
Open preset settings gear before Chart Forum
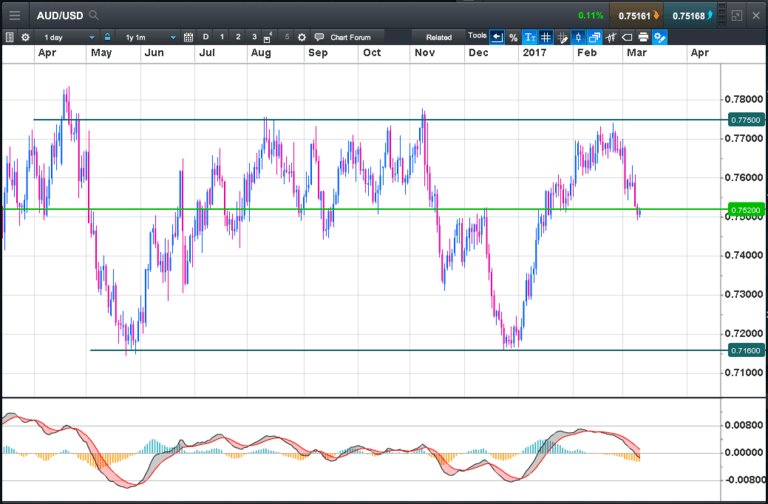click(302, 37)
